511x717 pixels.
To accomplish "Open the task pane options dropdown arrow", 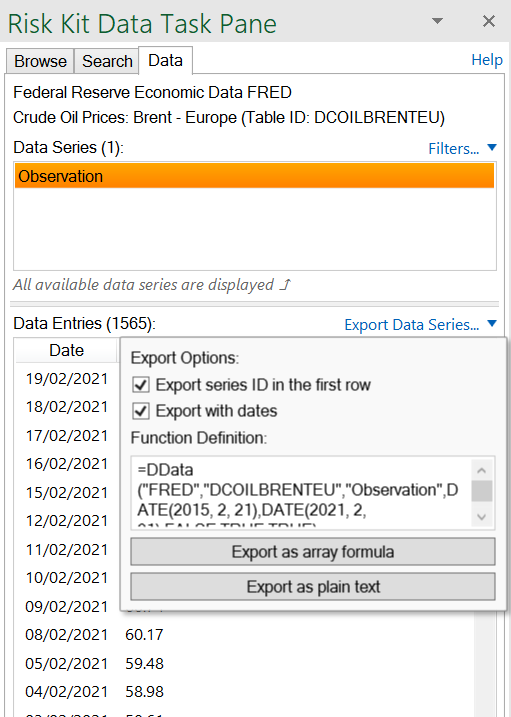I will (x=437, y=21).
